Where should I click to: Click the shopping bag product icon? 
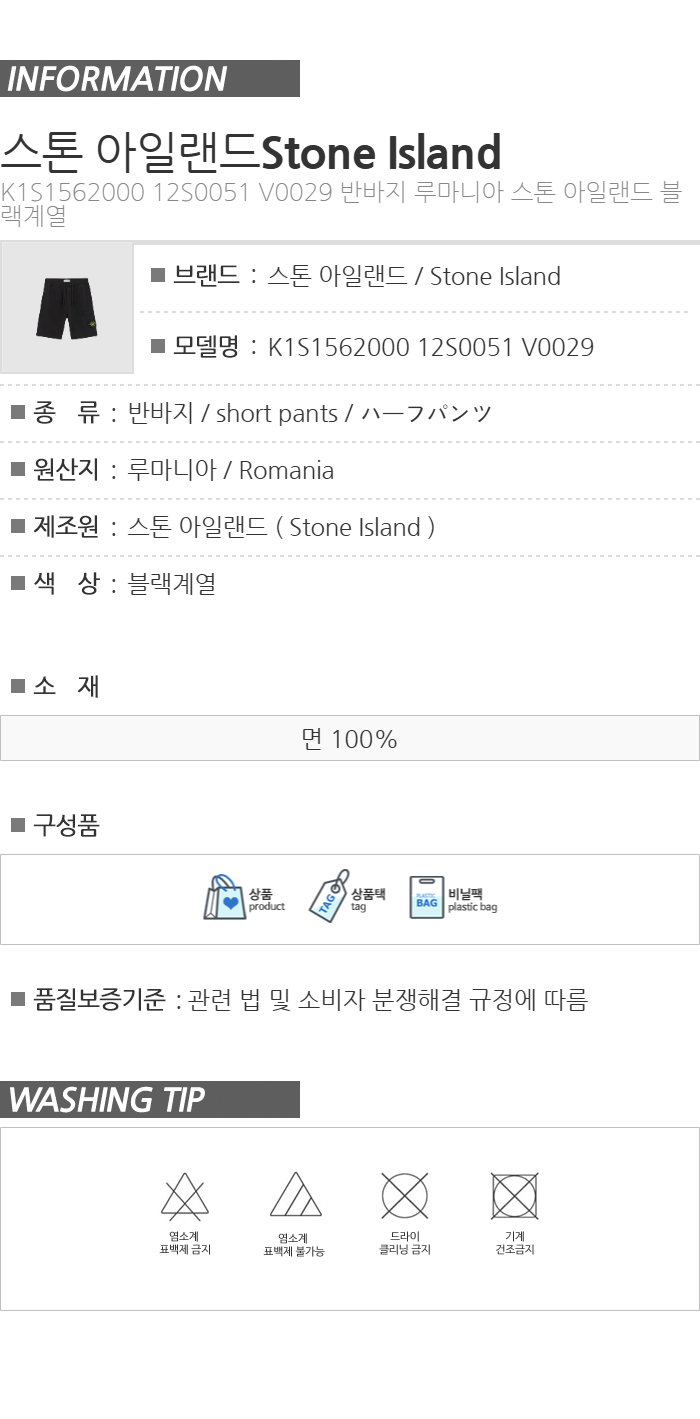(224, 897)
